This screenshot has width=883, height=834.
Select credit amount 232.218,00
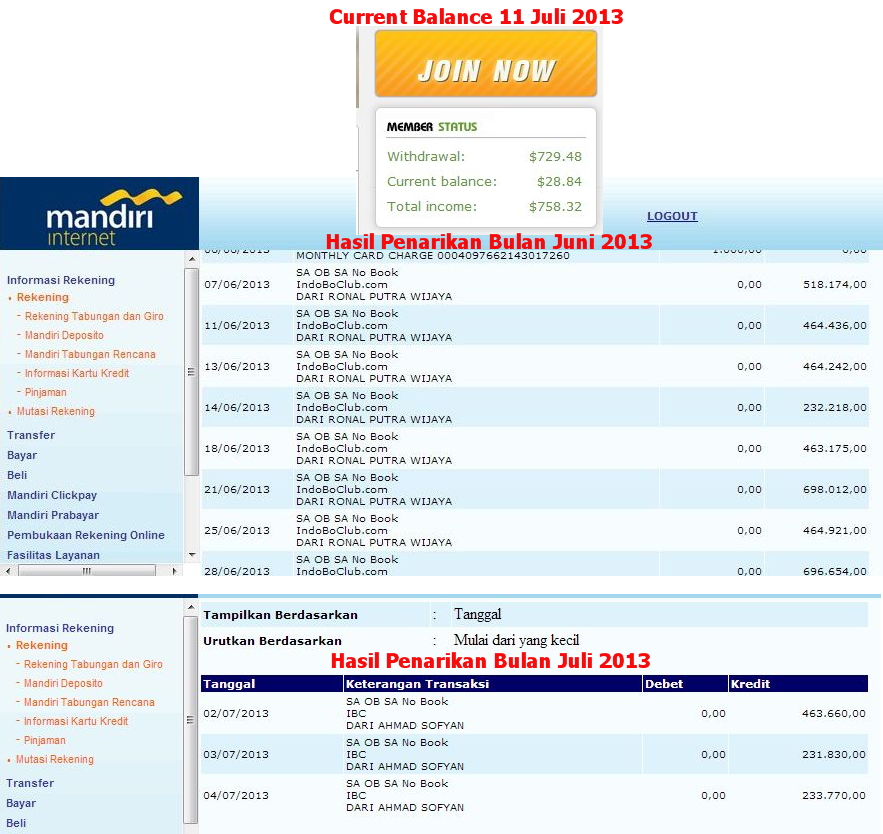coord(835,408)
